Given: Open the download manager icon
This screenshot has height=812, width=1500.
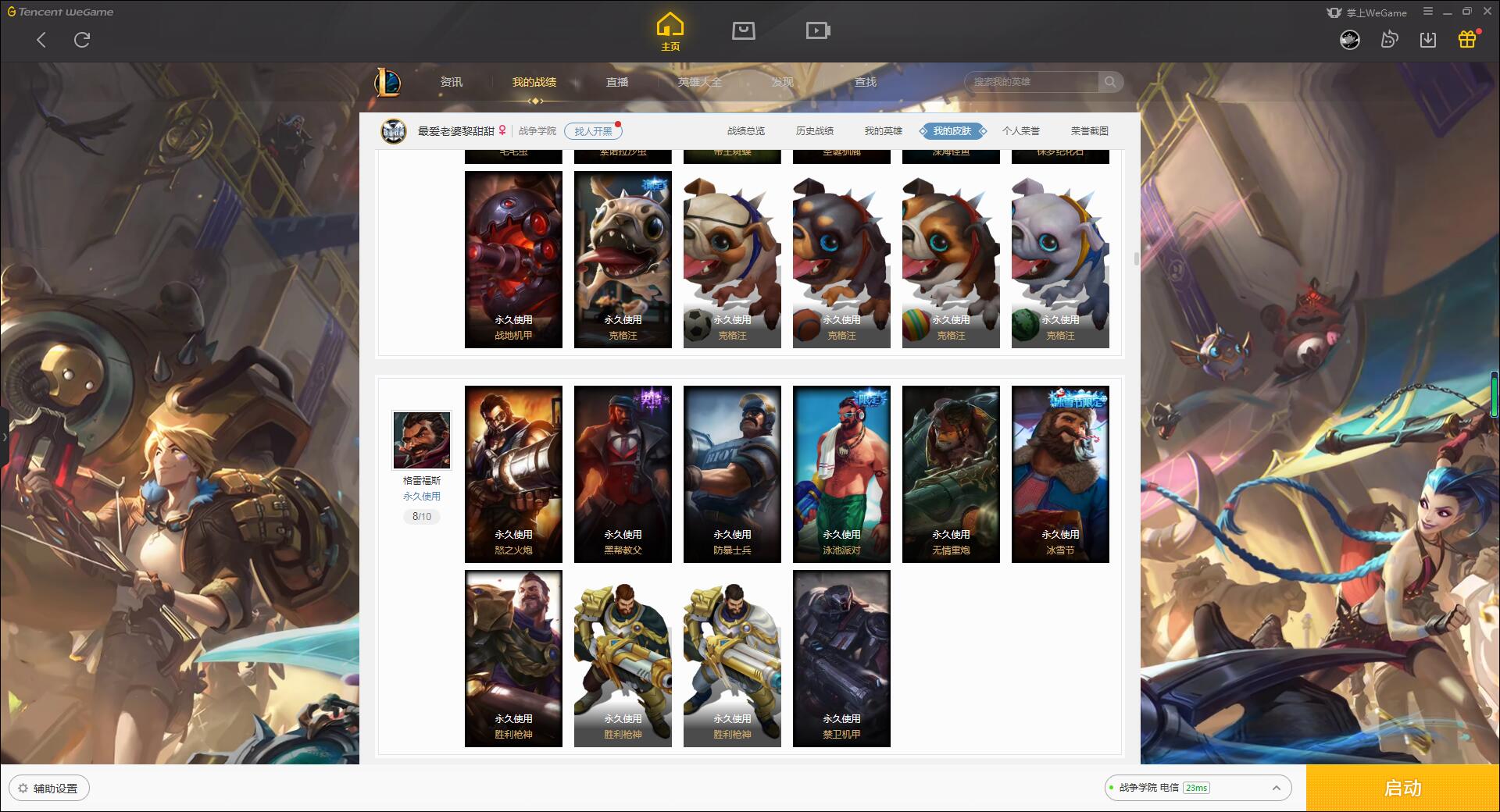Looking at the screenshot, I should pyautogui.click(x=1428, y=39).
